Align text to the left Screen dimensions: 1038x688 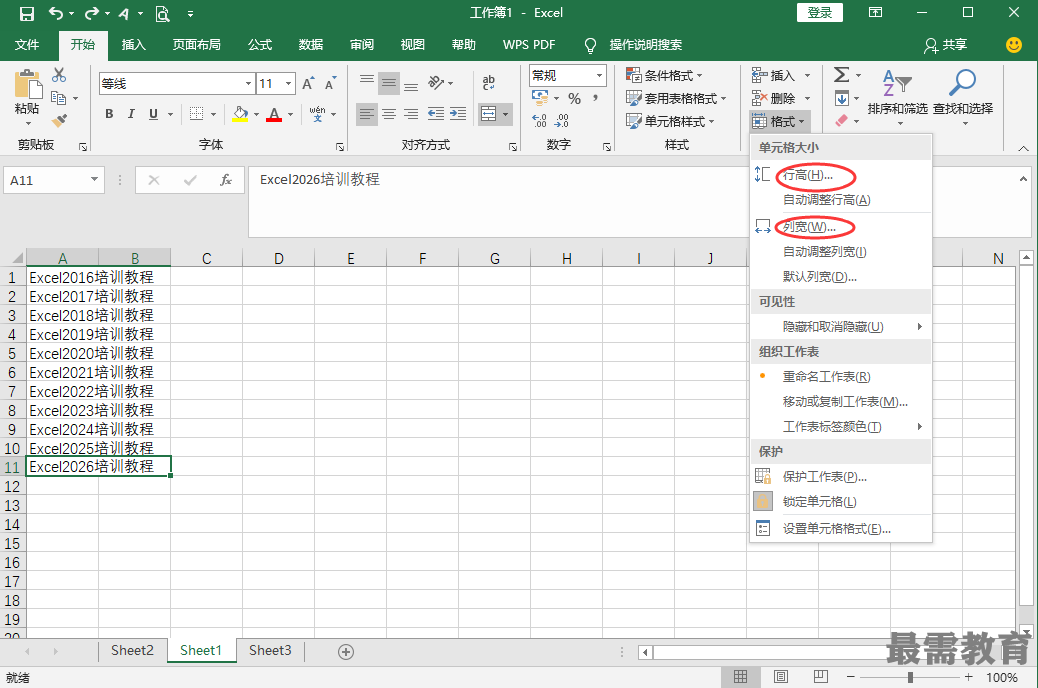click(x=367, y=114)
